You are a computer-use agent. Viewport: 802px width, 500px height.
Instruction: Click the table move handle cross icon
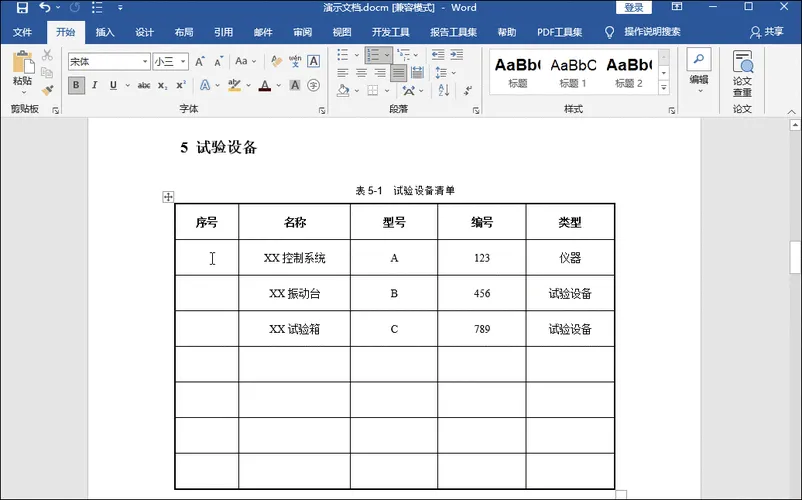pyautogui.click(x=168, y=197)
